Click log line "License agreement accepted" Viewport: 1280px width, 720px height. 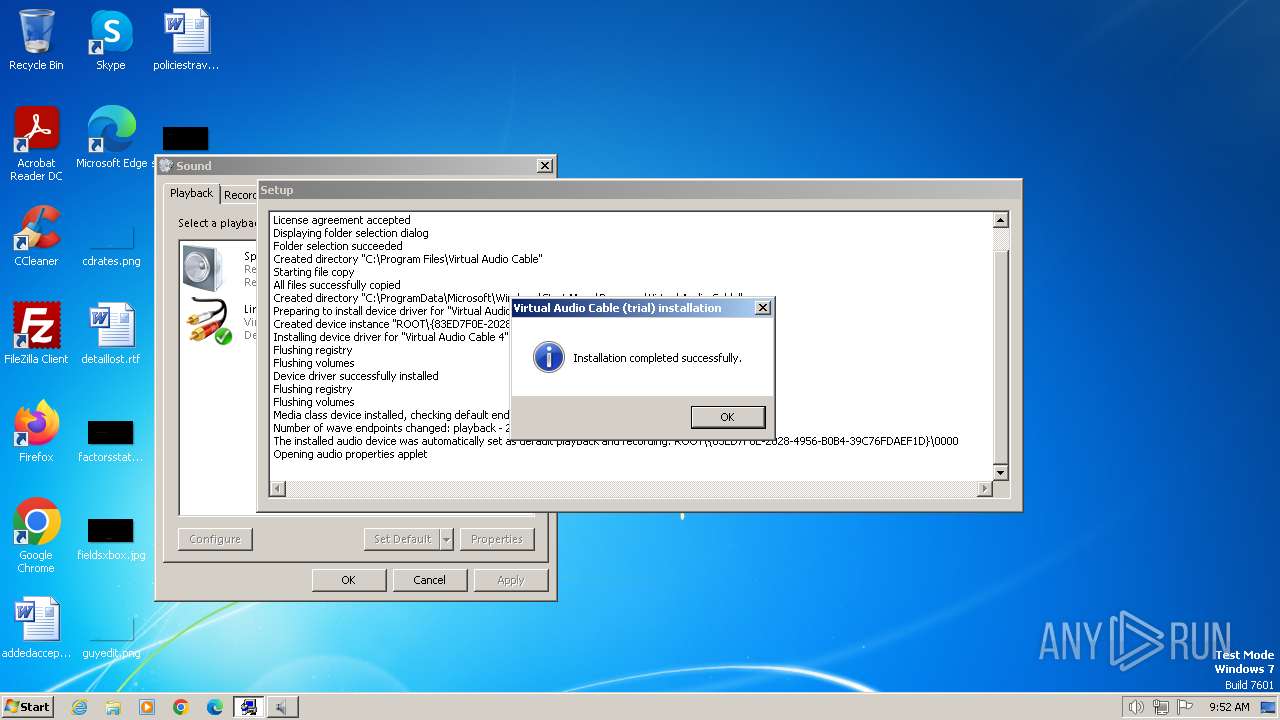(342, 220)
